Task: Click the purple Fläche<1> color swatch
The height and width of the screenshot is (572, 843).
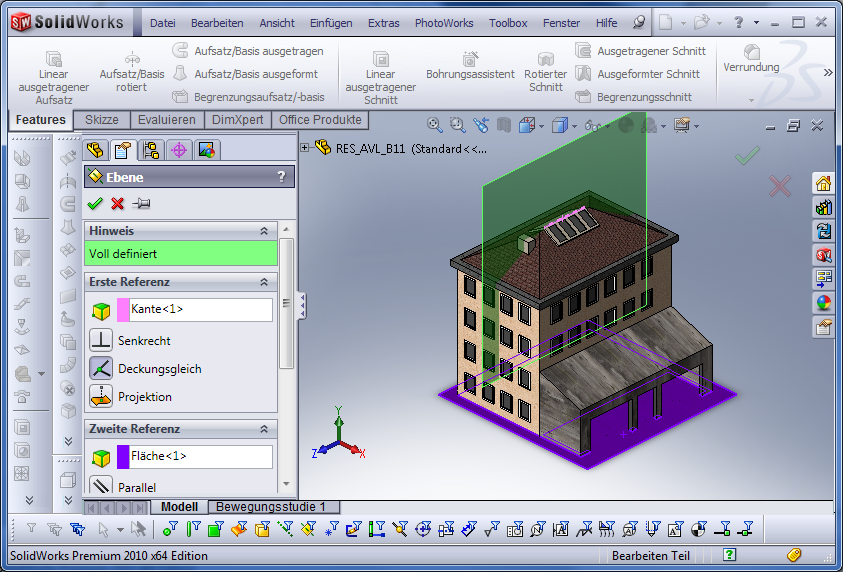Action: click(x=123, y=457)
